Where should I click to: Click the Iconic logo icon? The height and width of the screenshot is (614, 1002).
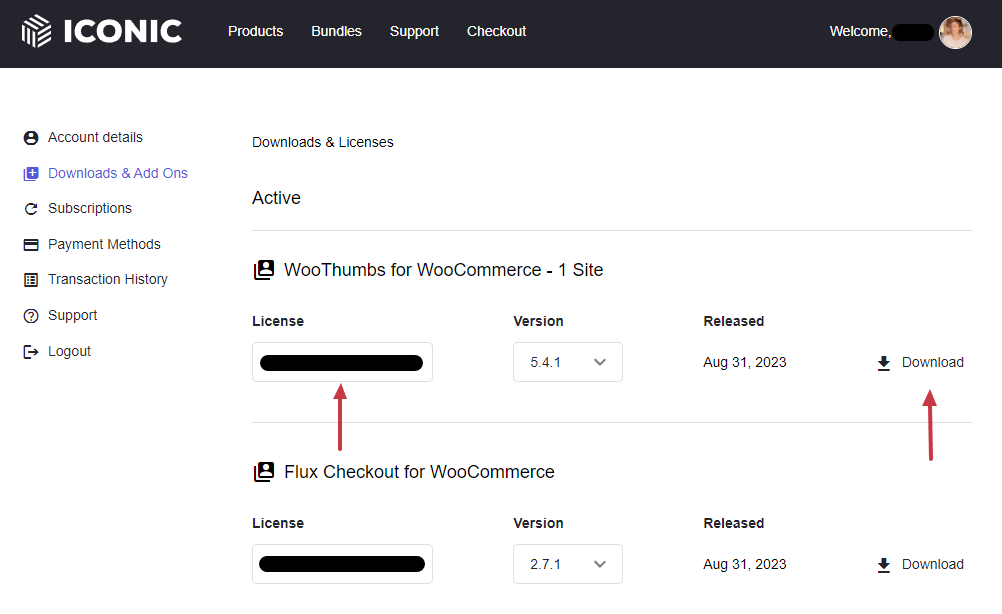click(x=36, y=31)
